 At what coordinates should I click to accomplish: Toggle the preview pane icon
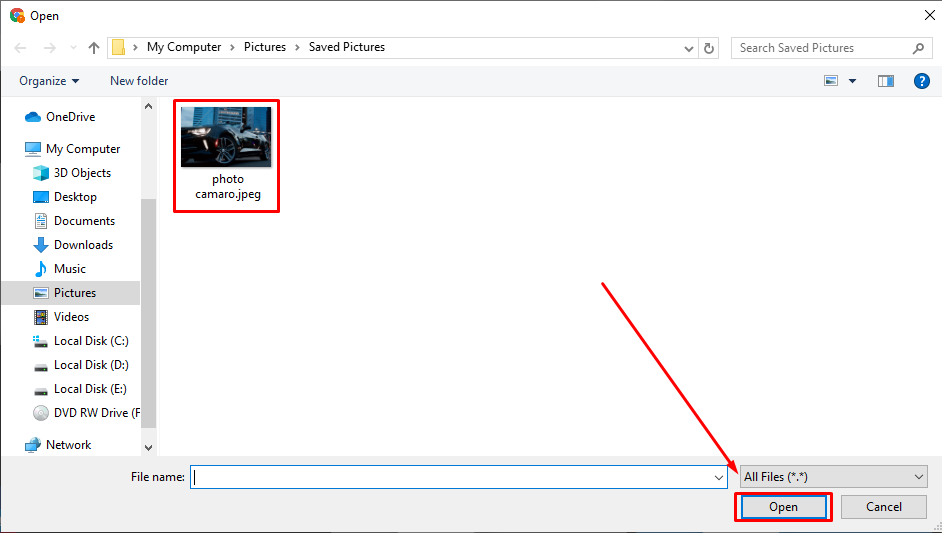[885, 81]
